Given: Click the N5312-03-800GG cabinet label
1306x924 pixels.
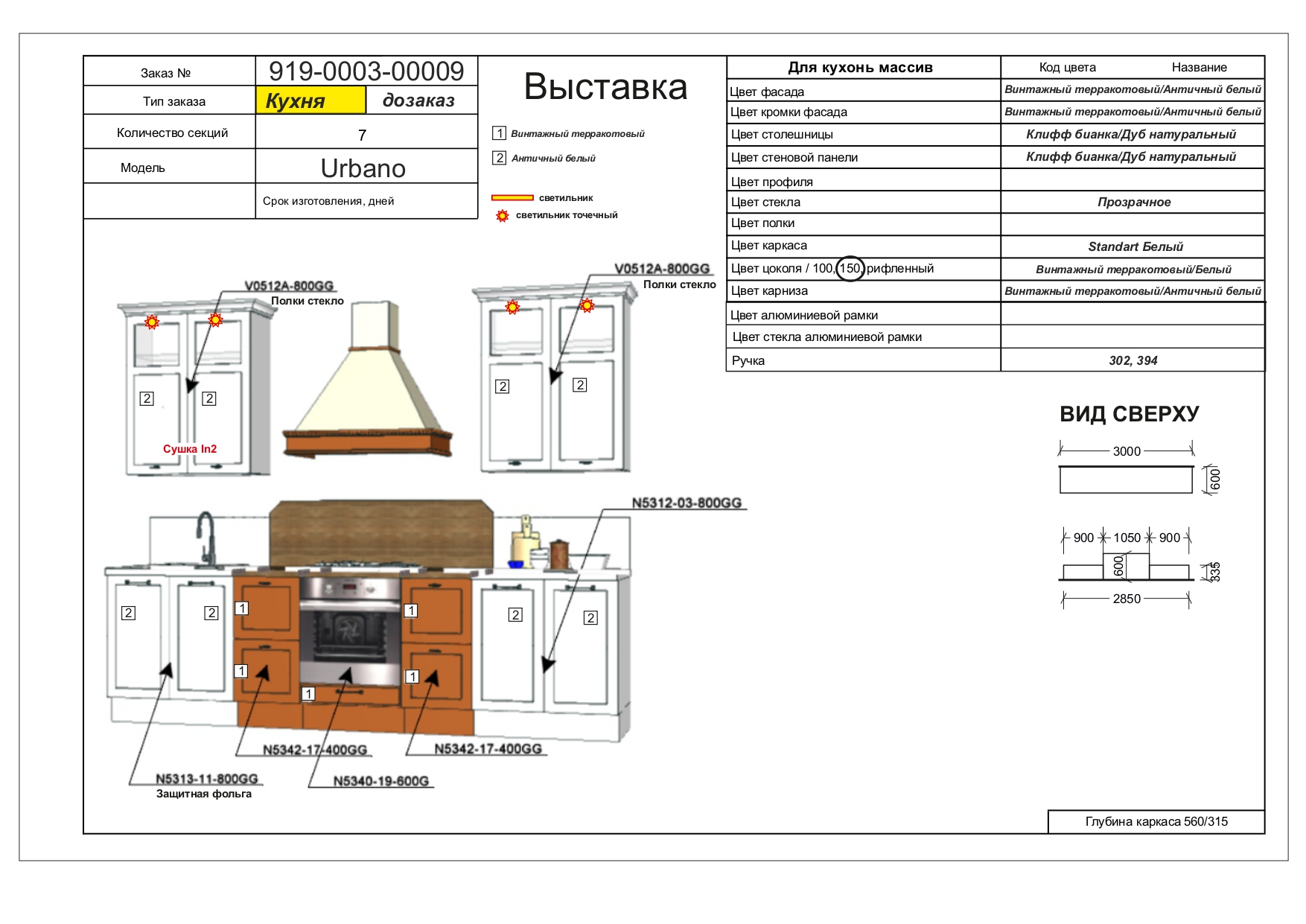Looking at the screenshot, I should (687, 503).
